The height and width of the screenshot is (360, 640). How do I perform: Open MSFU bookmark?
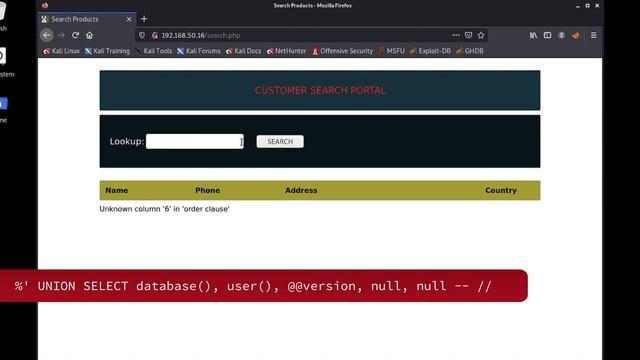pos(391,51)
